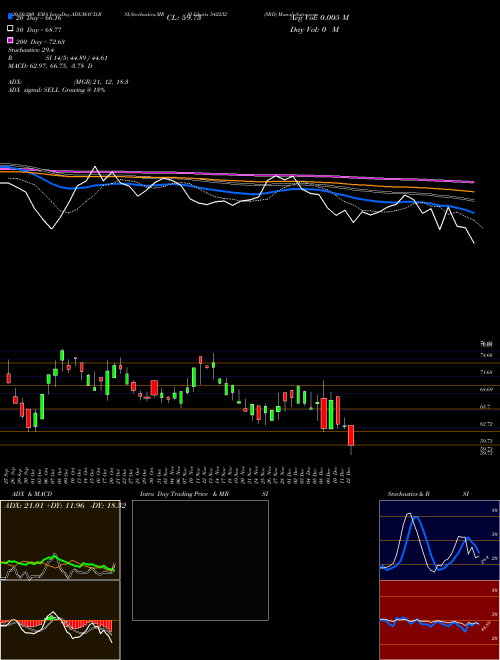Click the 74.66 price axis label

[487, 356]
